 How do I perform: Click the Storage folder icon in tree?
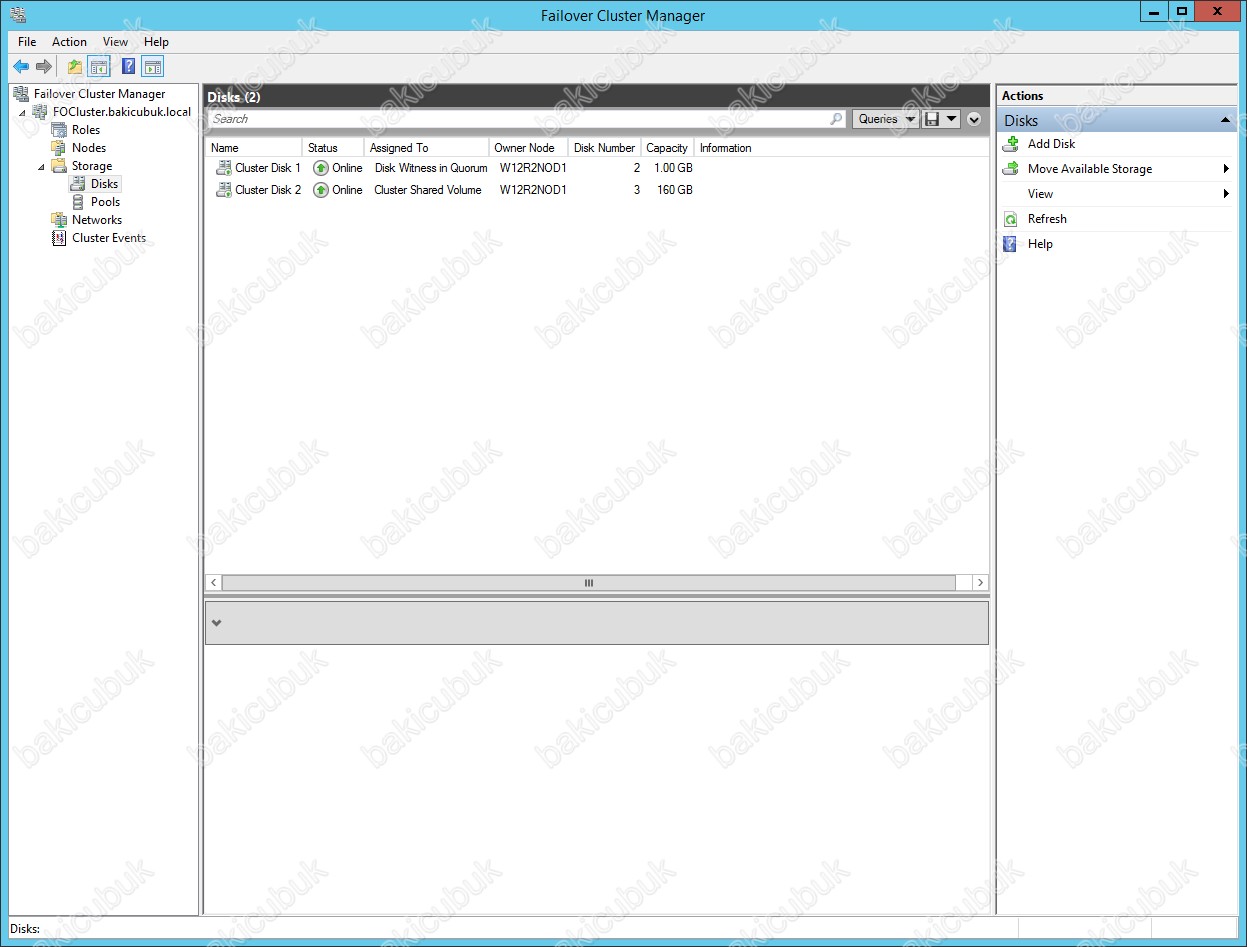click(x=59, y=166)
